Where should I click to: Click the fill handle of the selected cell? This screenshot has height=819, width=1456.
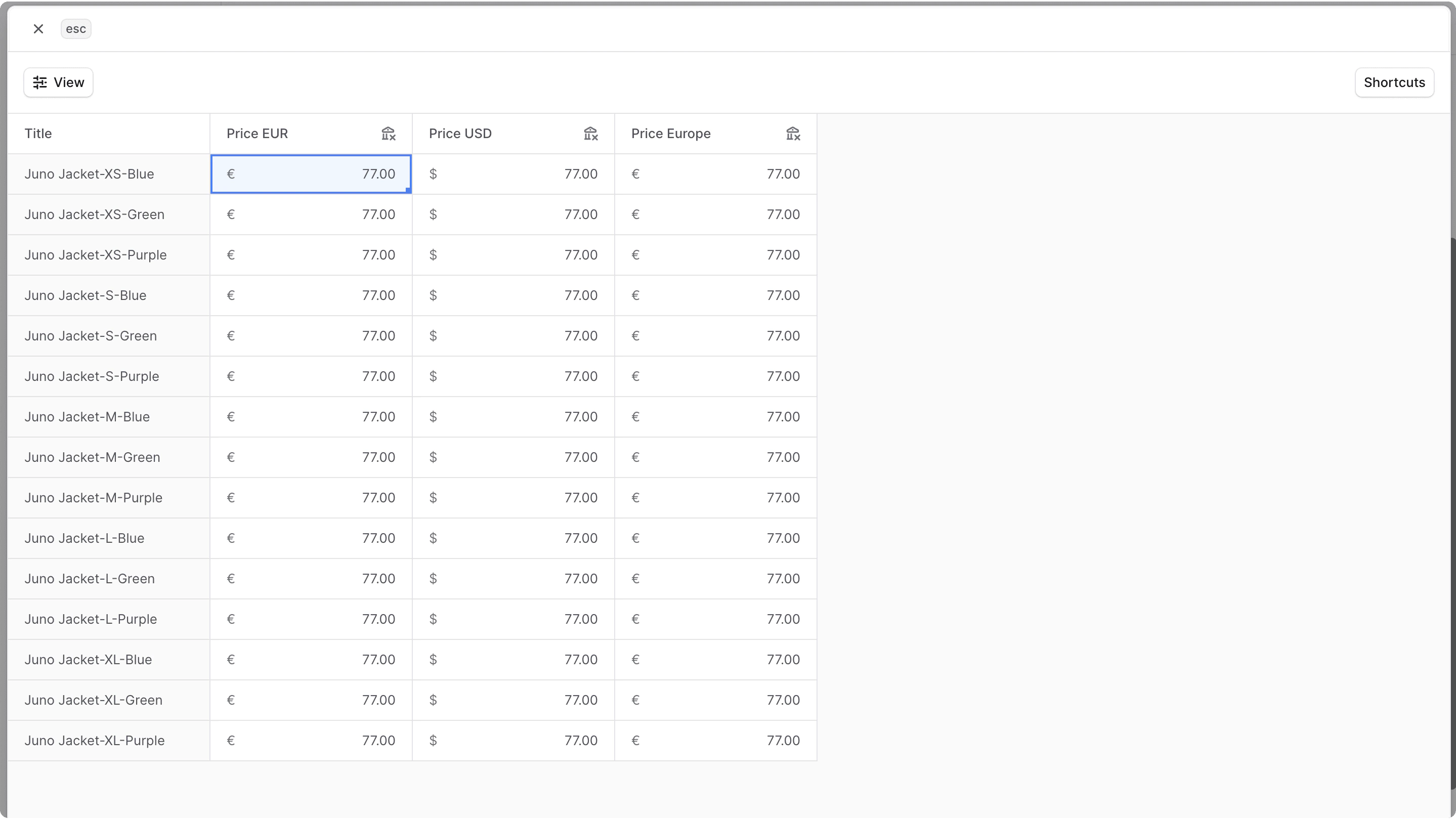click(408, 191)
